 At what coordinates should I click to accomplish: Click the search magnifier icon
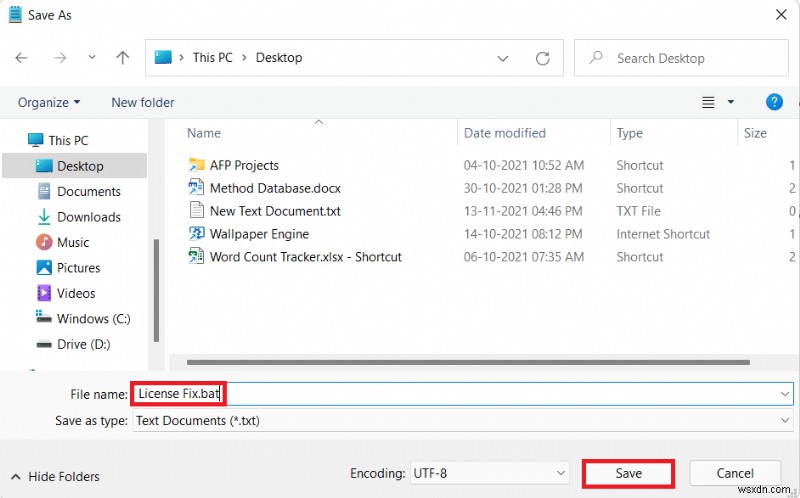pos(595,57)
